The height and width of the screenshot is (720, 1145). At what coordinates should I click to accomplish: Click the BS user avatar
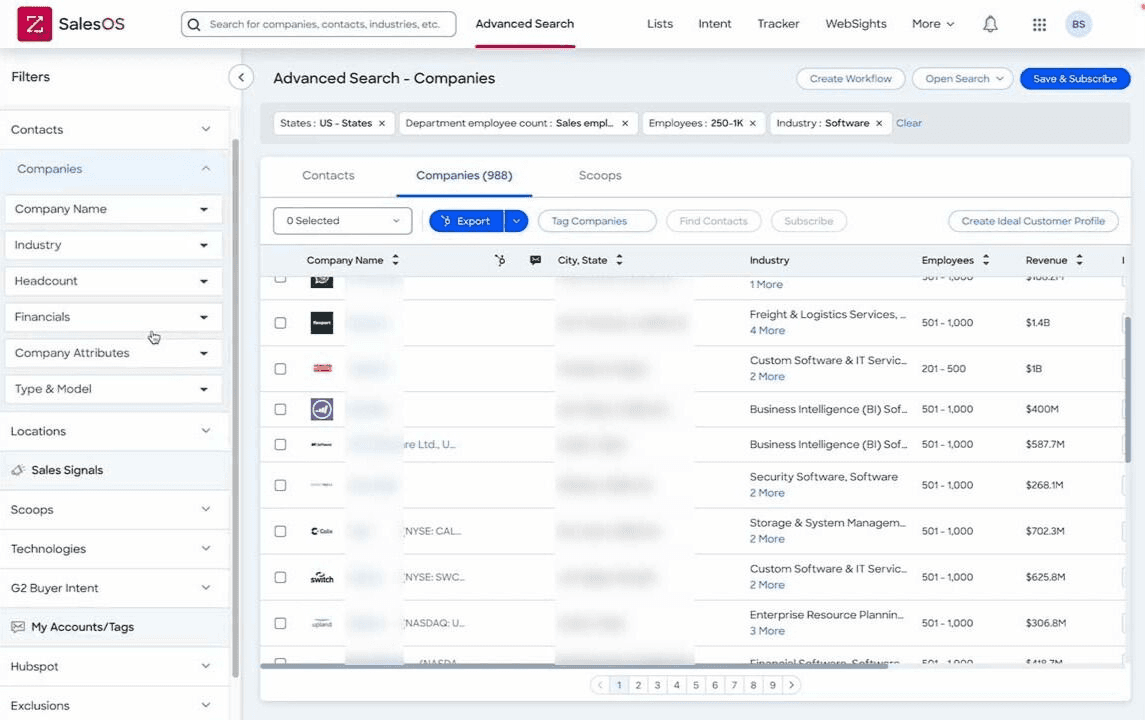coord(1078,24)
